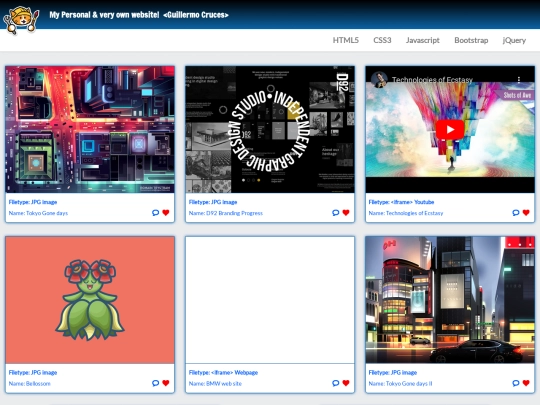This screenshot has height=405, width=540.
Task: Open comments on Tokyo Gone days II card
Action: (x=516, y=383)
